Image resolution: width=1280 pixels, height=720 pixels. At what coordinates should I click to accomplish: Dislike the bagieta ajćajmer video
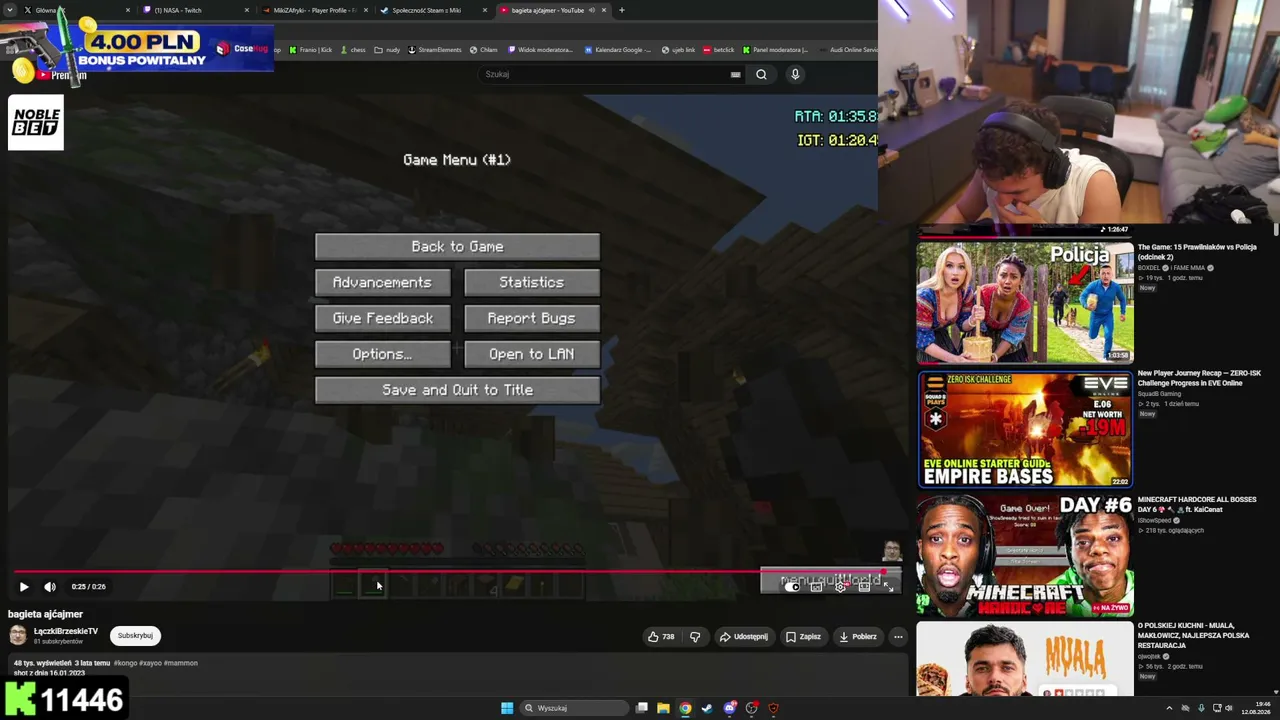pyautogui.click(x=695, y=636)
